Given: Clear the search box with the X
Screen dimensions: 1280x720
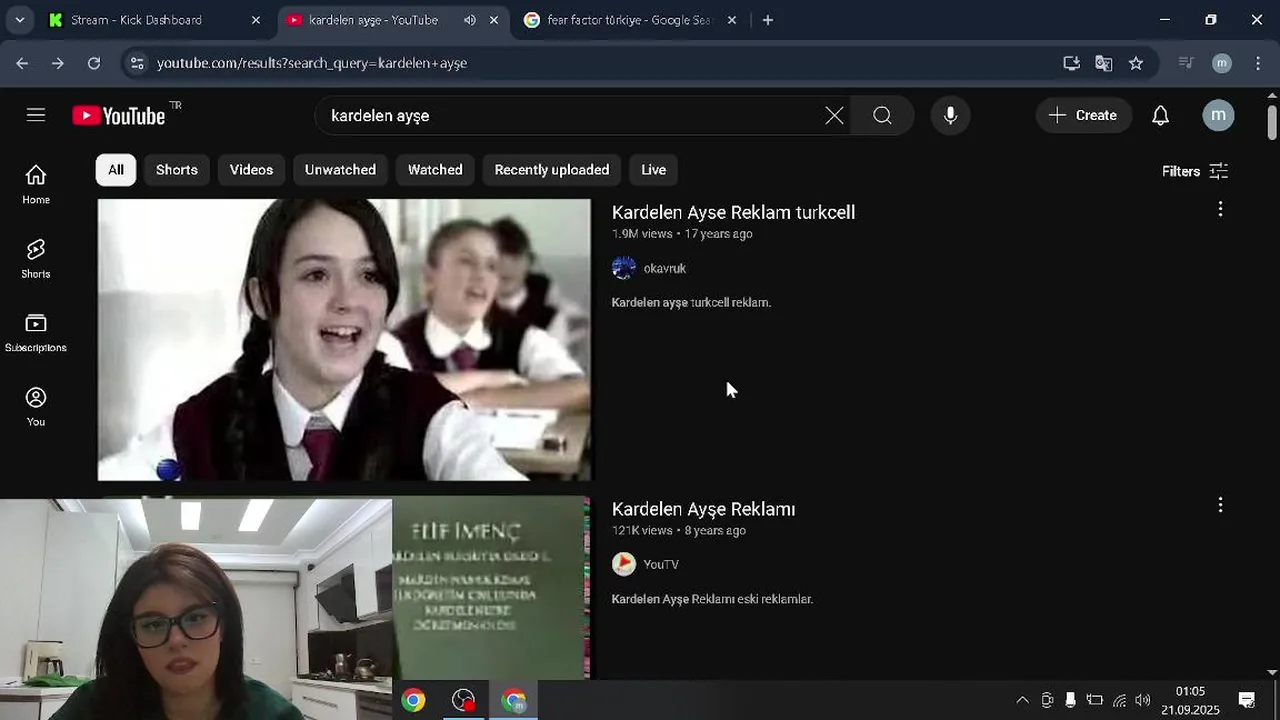Looking at the screenshot, I should point(834,116).
